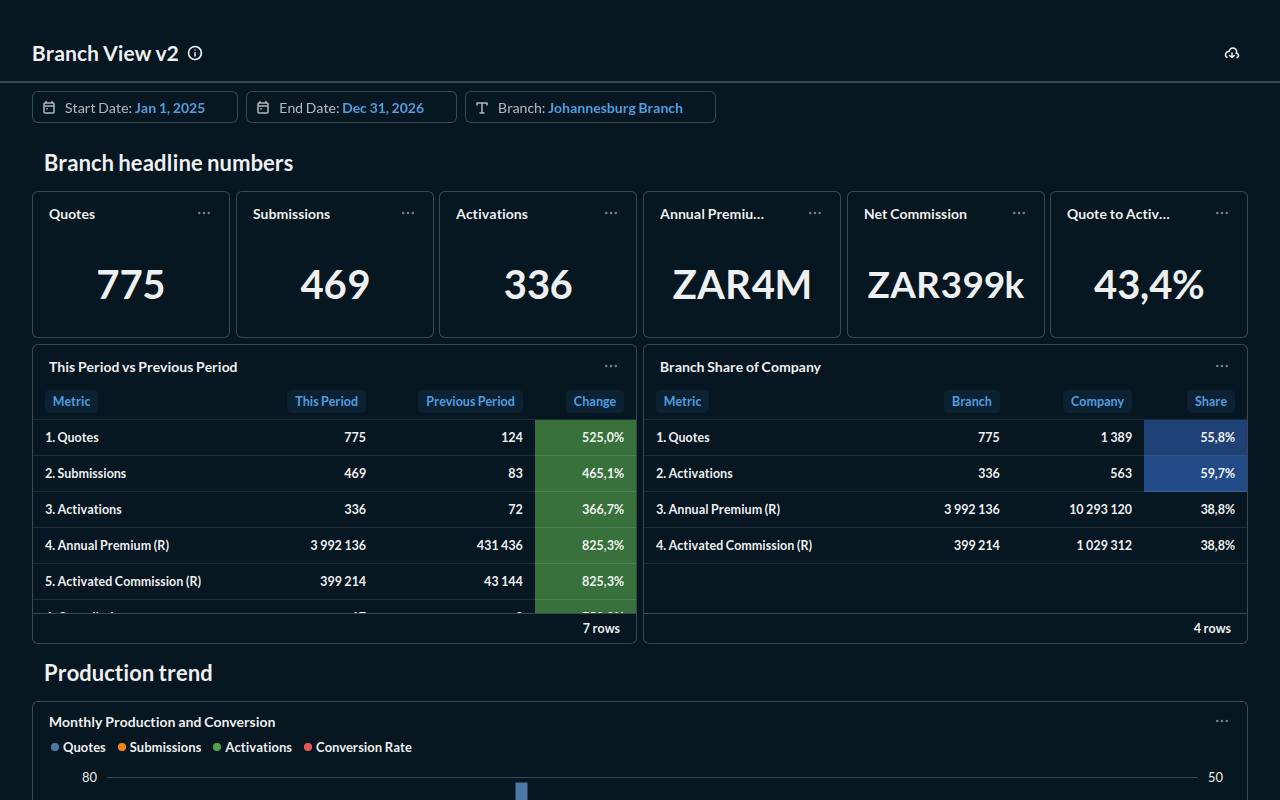1280x800 pixels.
Task: Sort by Branch column header
Action: 971,401
